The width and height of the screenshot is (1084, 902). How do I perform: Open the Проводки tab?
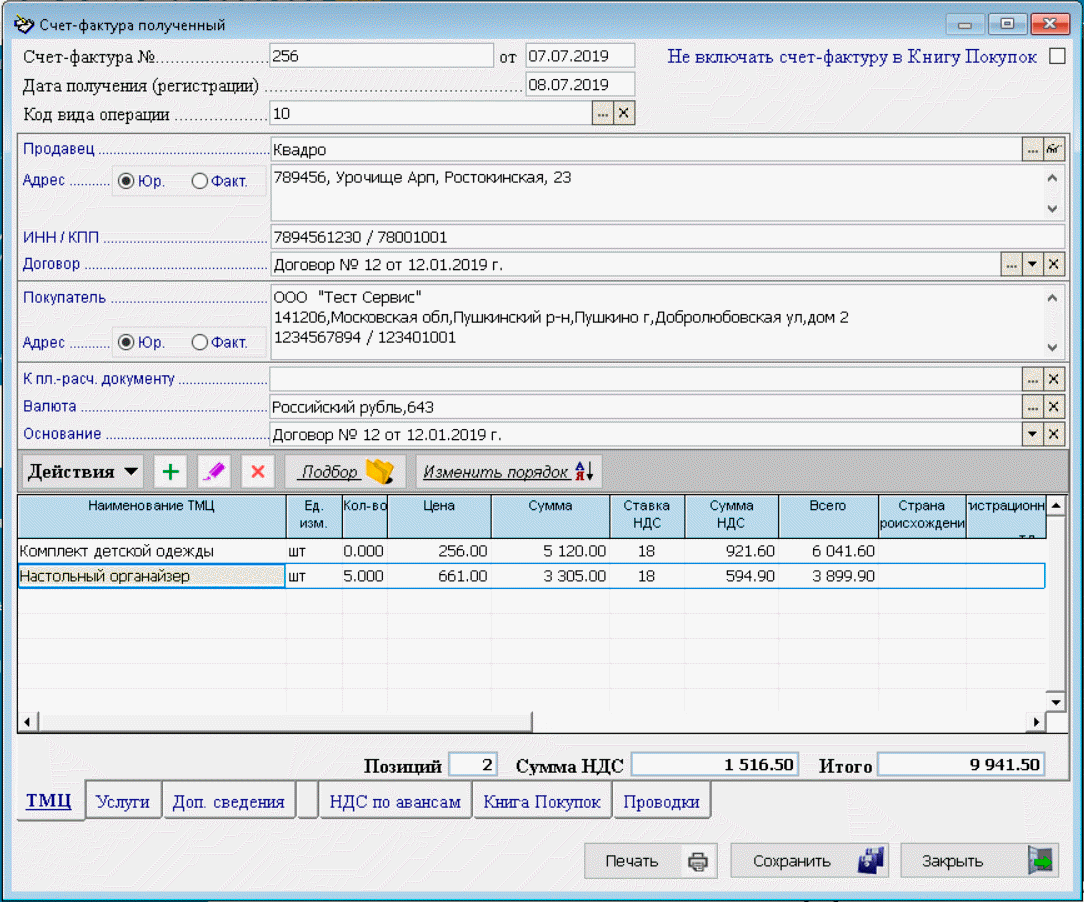tap(662, 801)
